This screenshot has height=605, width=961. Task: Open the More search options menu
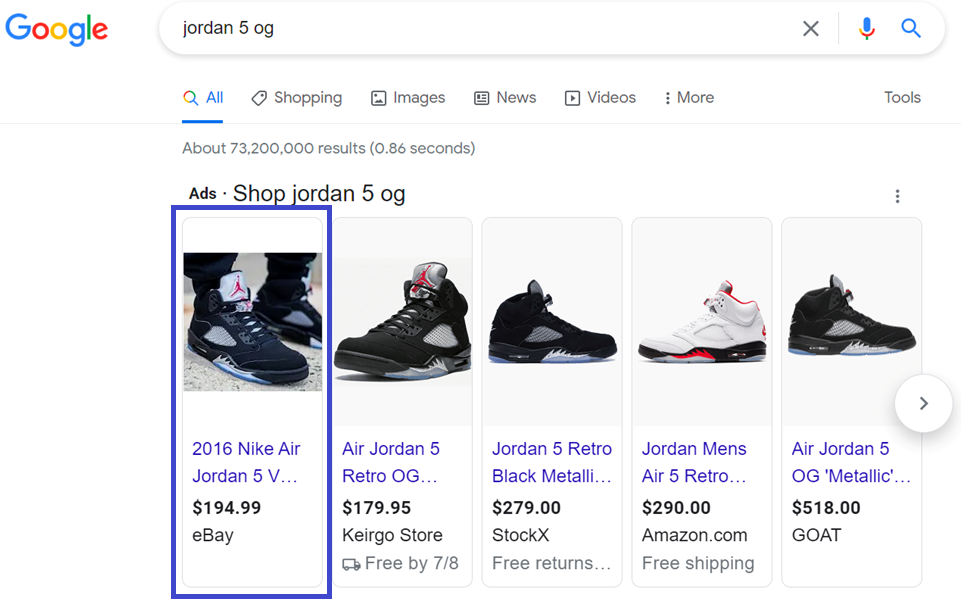[x=688, y=97]
